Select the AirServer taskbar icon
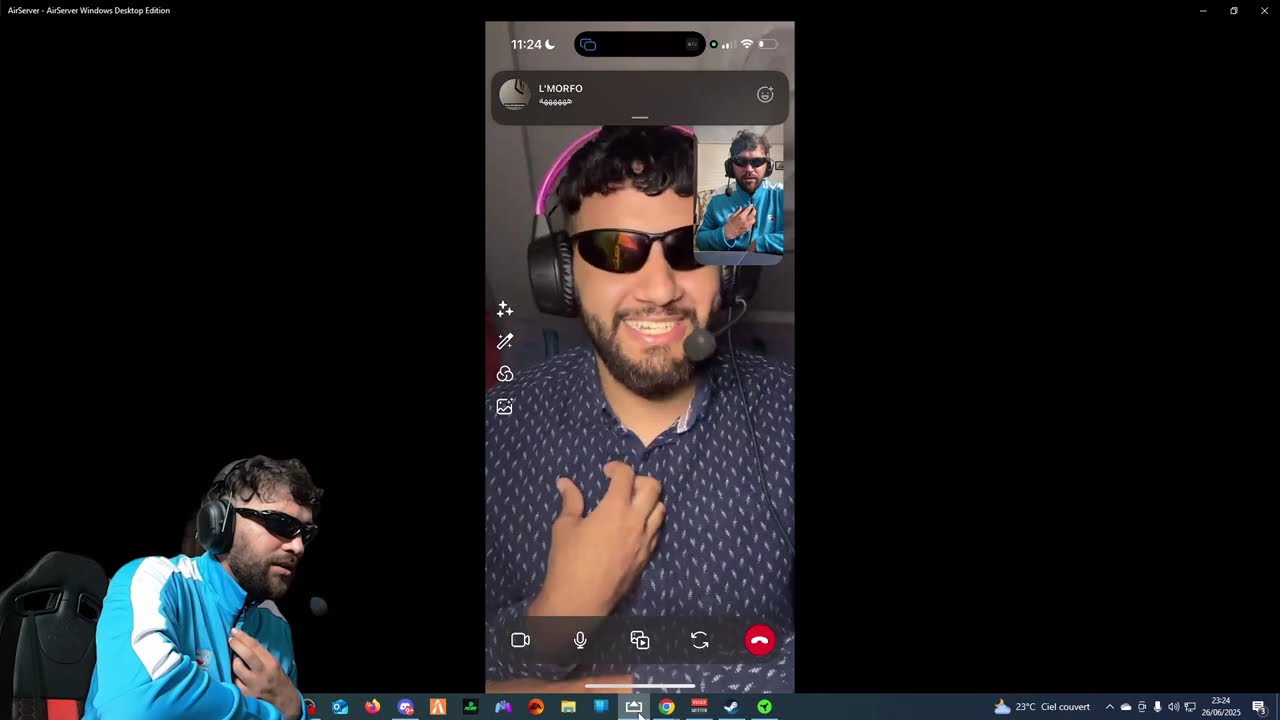Viewport: 1280px width, 720px height. 634,707
